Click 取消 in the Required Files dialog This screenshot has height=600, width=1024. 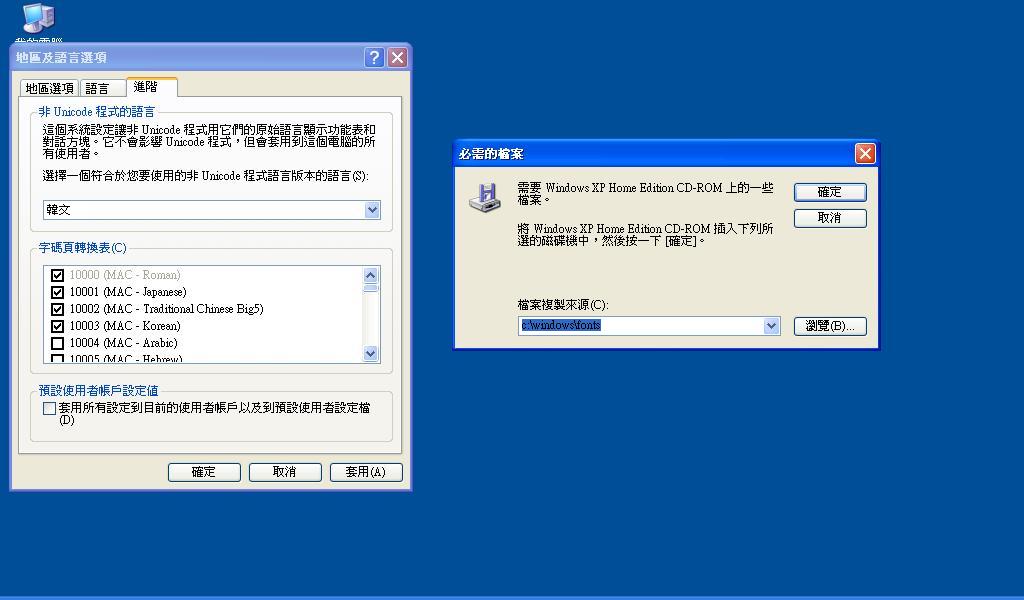pyautogui.click(x=830, y=218)
